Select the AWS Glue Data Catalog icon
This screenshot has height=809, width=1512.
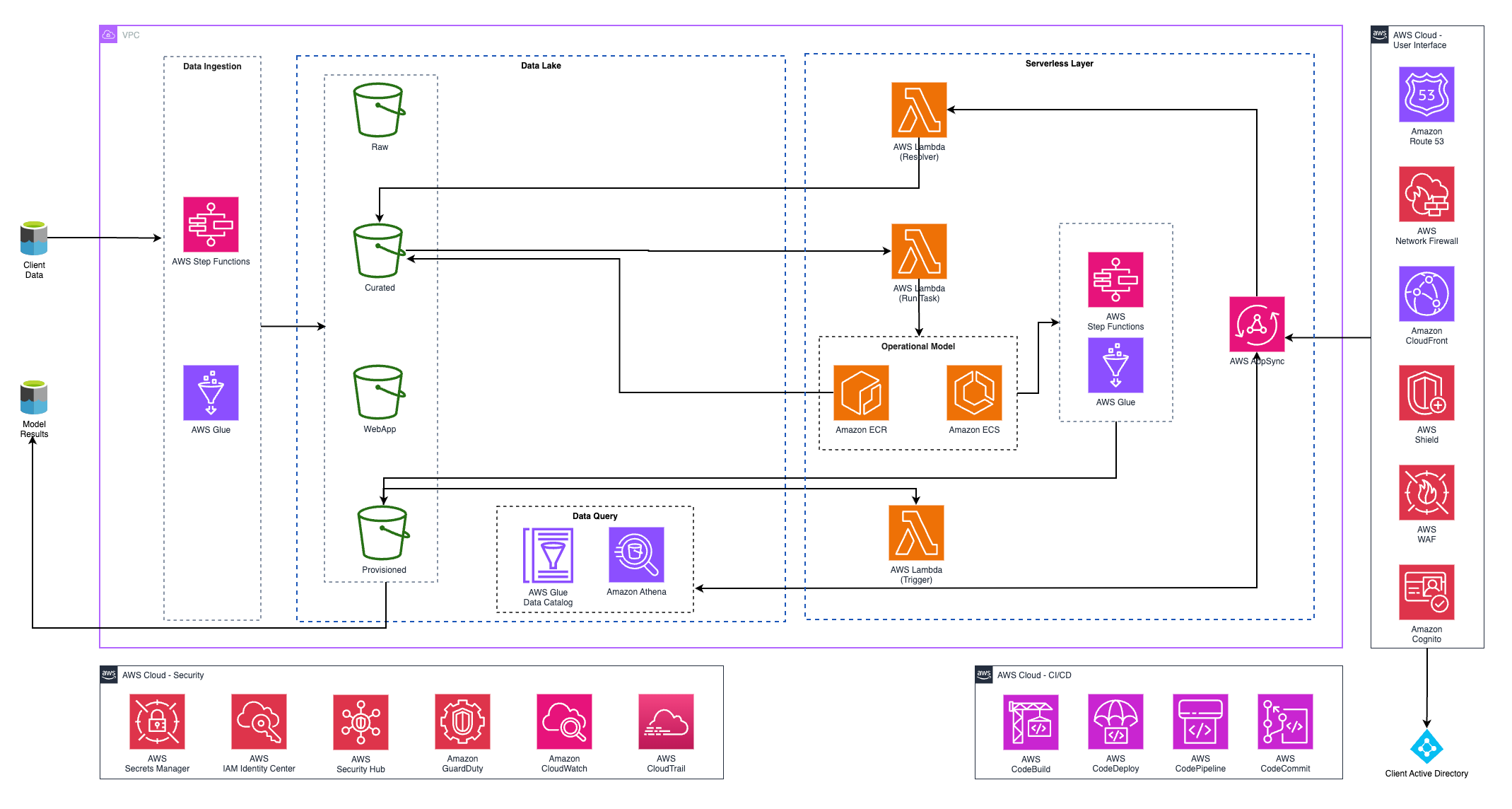coord(548,555)
